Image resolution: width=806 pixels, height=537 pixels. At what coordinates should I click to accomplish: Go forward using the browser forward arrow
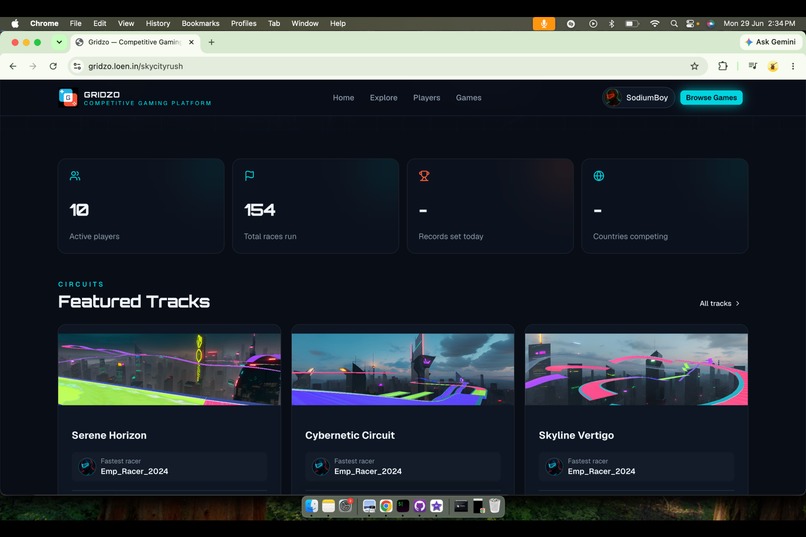[33, 66]
